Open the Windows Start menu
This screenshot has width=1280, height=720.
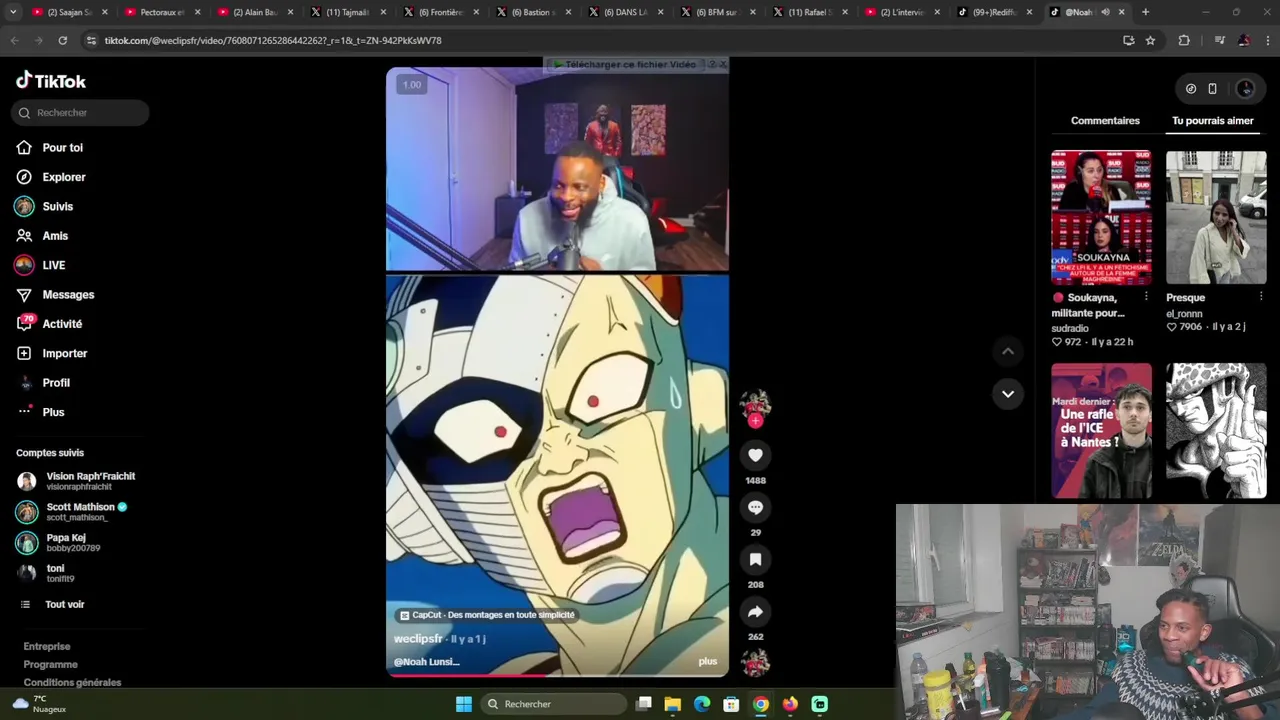click(463, 704)
